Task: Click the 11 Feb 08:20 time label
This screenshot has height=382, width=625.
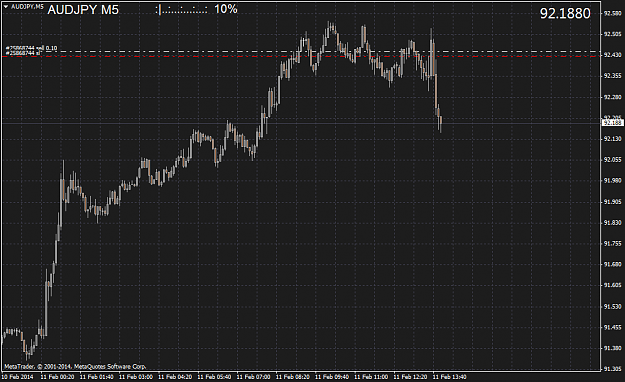Action: tap(293, 377)
